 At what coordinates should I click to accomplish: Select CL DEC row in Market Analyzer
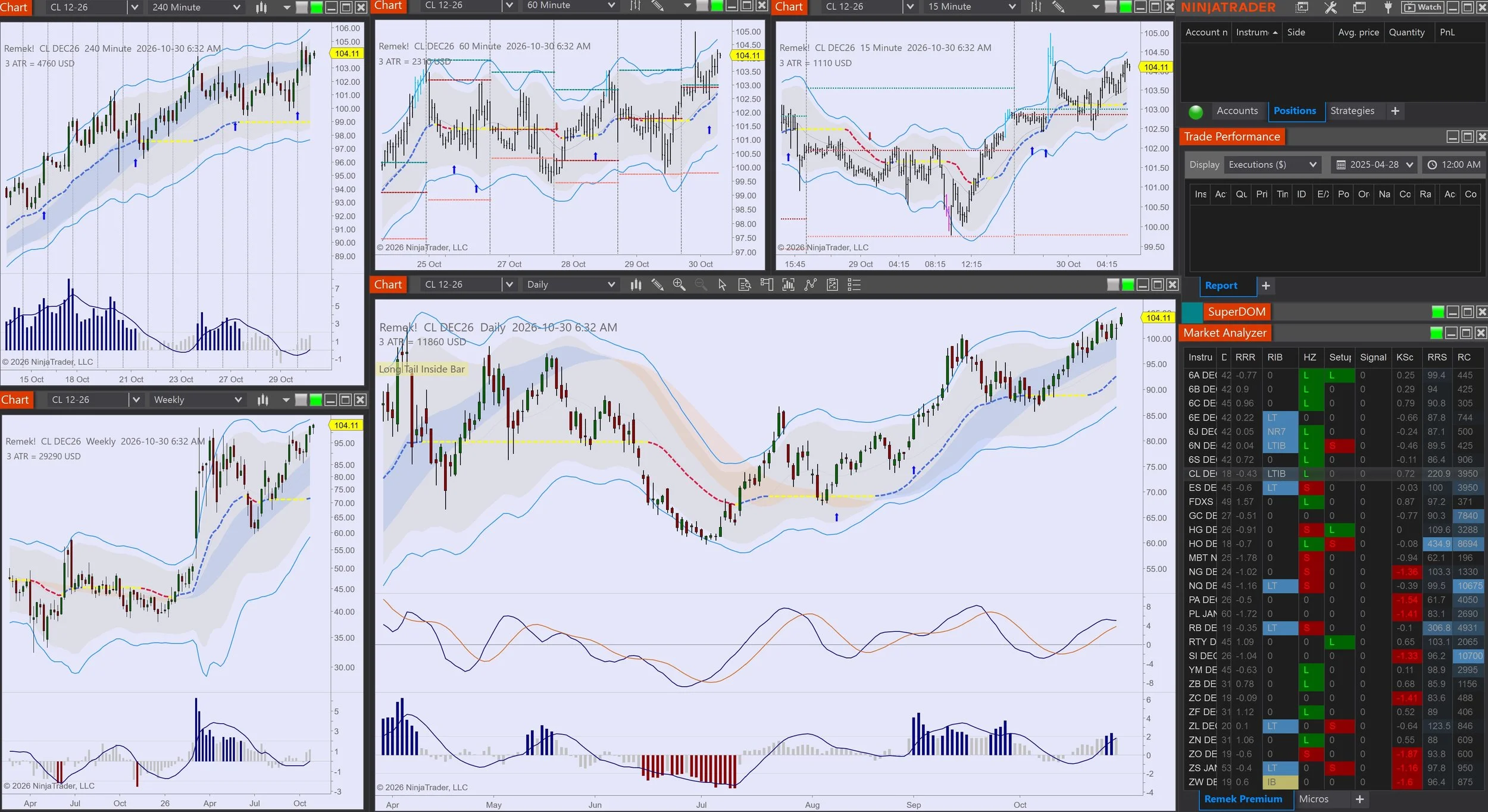[x=1333, y=474]
